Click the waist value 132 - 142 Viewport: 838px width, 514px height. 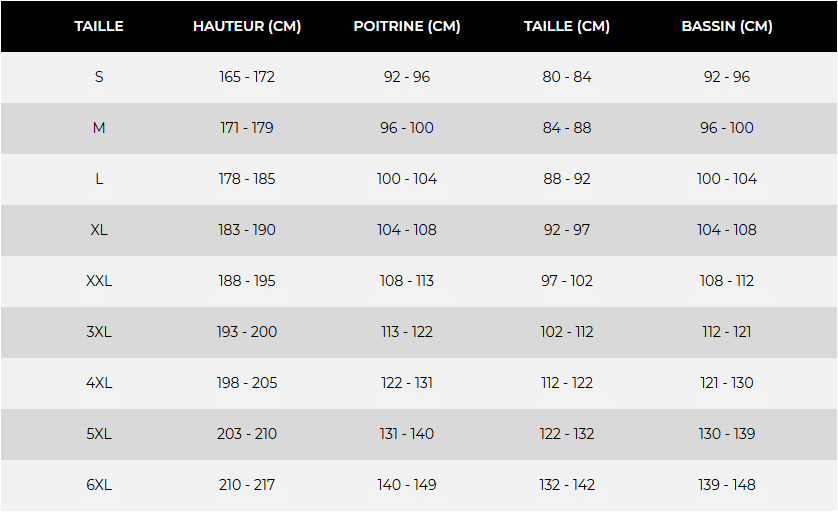click(x=567, y=485)
